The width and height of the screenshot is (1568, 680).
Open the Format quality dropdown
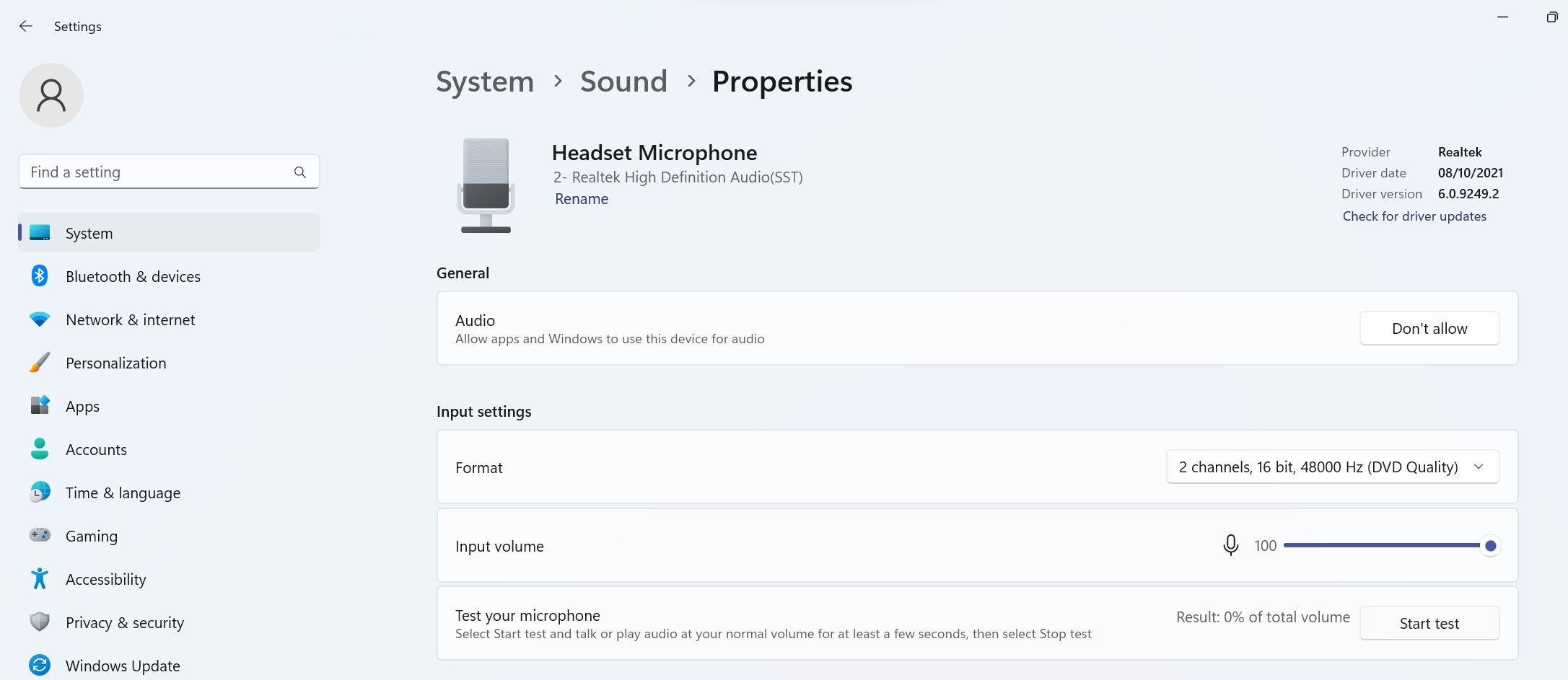click(1332, 467)
